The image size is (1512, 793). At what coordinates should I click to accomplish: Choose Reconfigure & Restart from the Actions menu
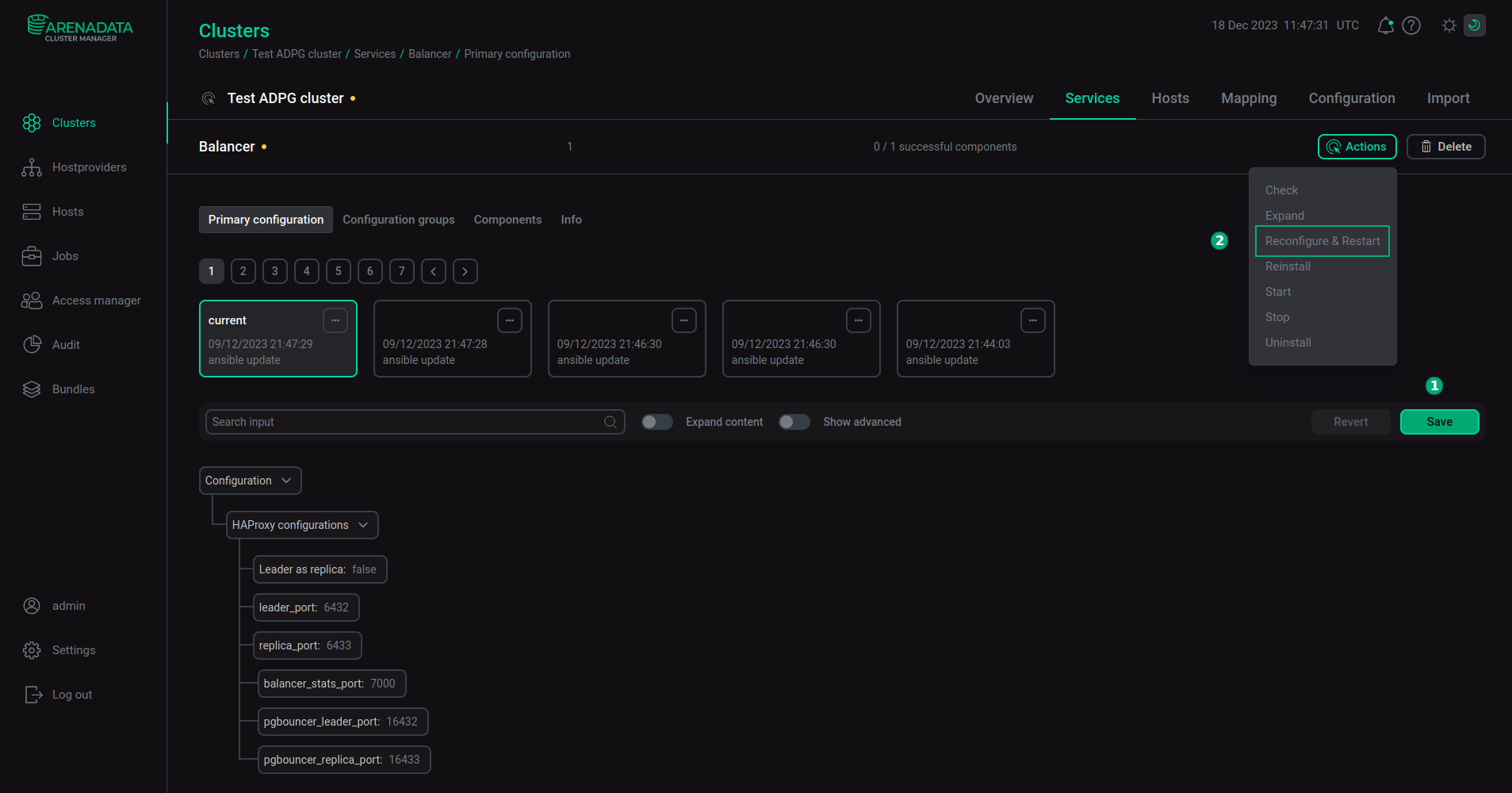pos(1323,241)
